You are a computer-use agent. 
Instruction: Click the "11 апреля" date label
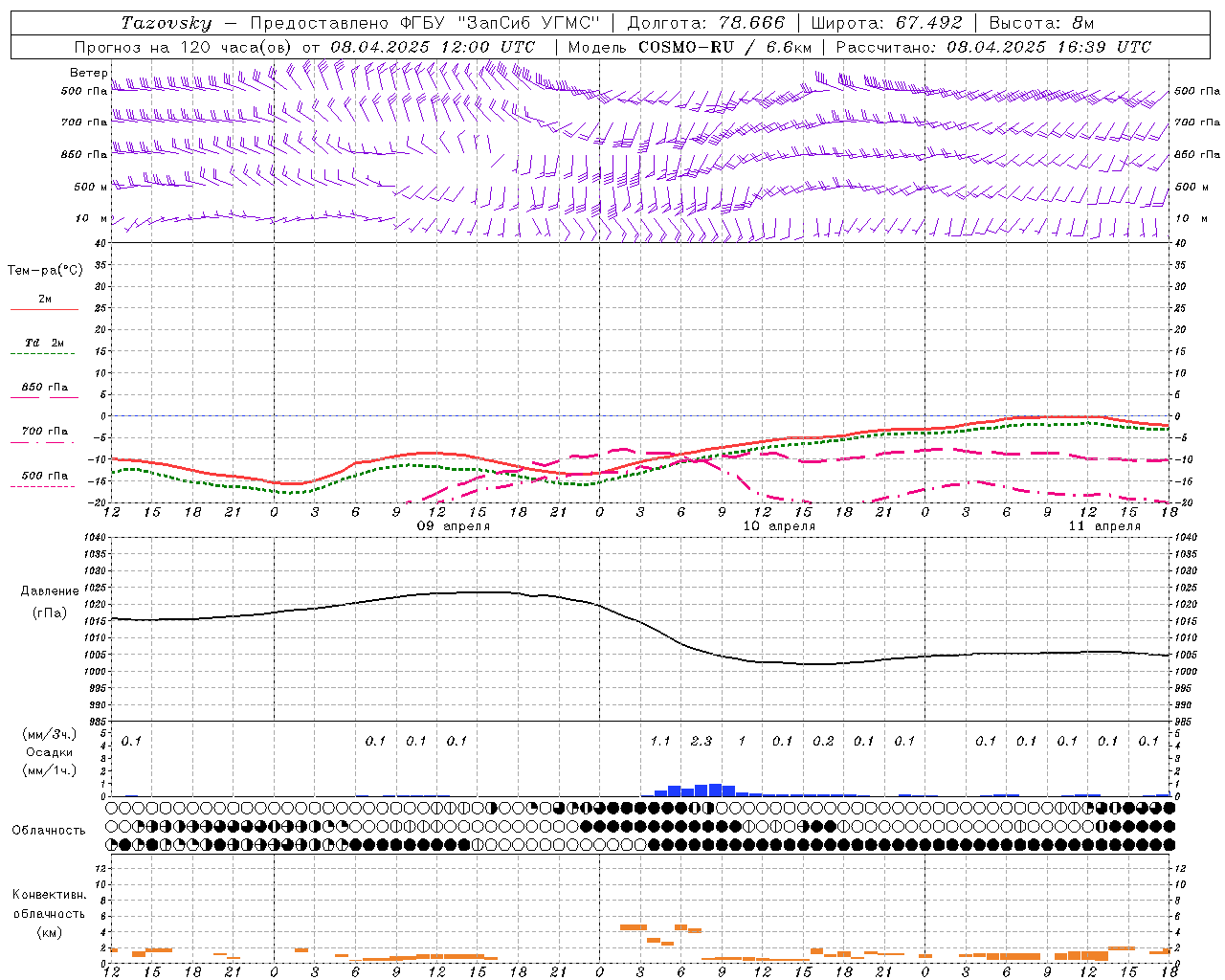tap(1104, 526)
